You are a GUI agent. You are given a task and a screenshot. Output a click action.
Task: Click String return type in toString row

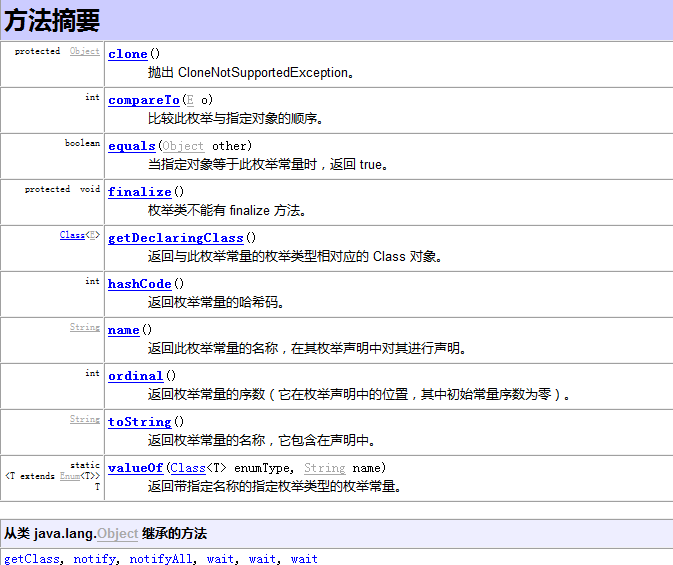[x=85, y=419]
